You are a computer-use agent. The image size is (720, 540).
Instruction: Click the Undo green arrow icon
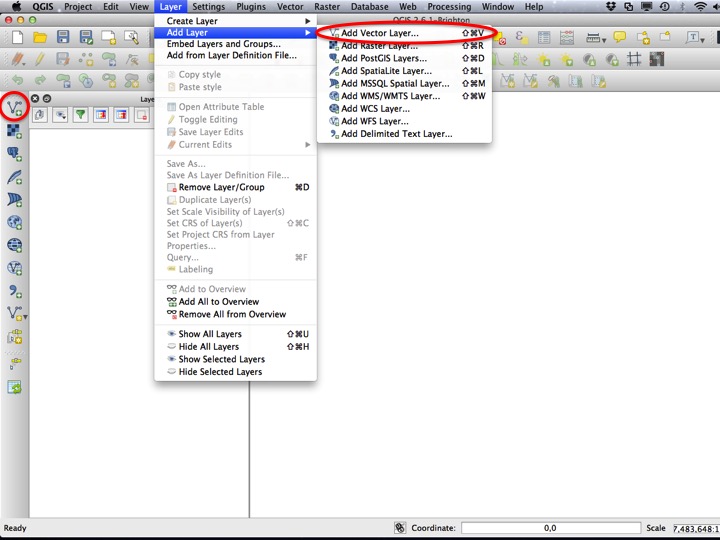pyautogui.click(x=17, y=80)
